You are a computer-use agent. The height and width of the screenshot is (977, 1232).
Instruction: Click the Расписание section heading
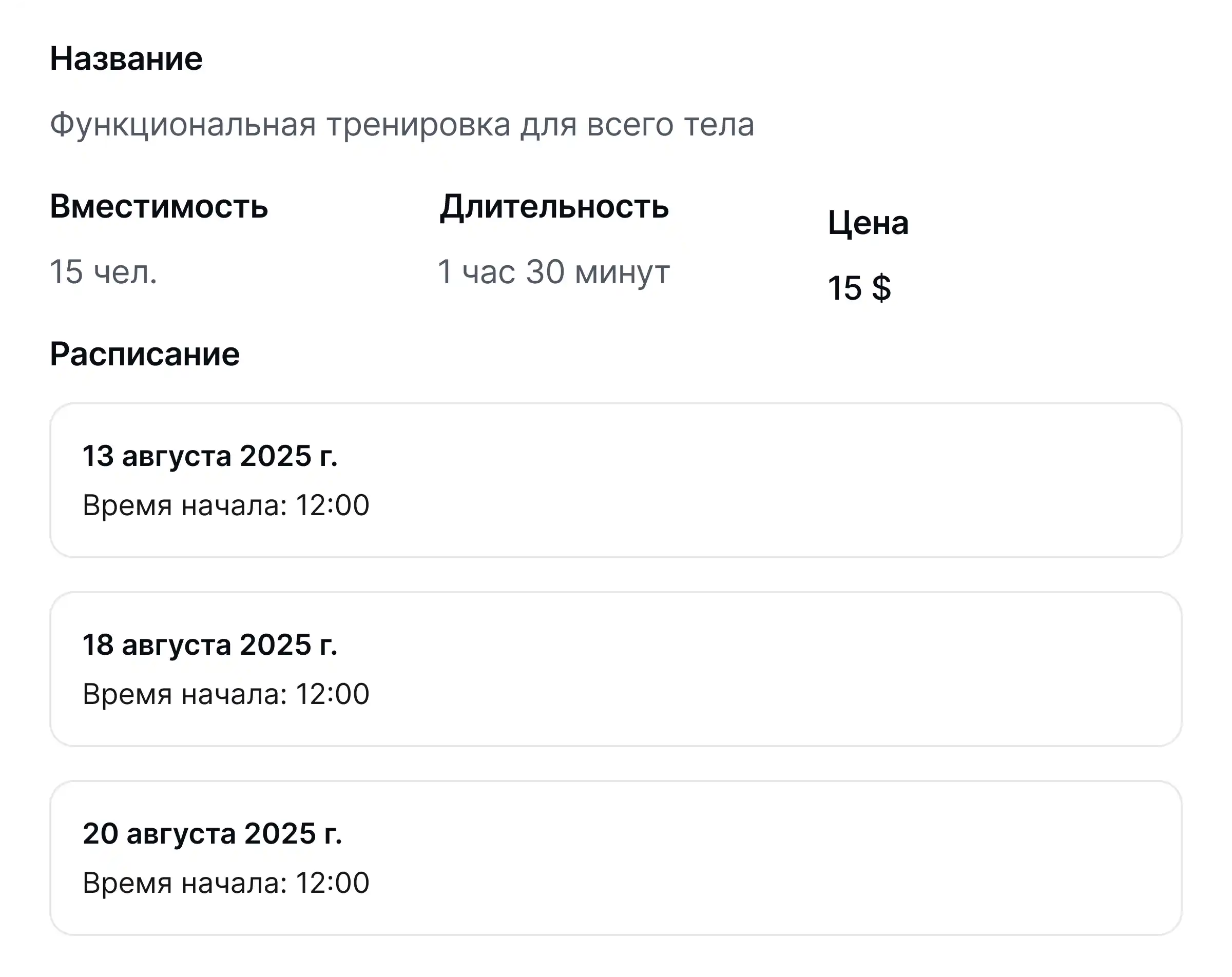tap(145, 354)
